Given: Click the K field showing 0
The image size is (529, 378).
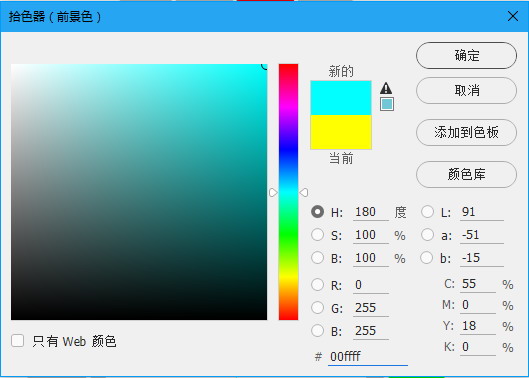Looking at the screenshot, I should pos(478,347).
